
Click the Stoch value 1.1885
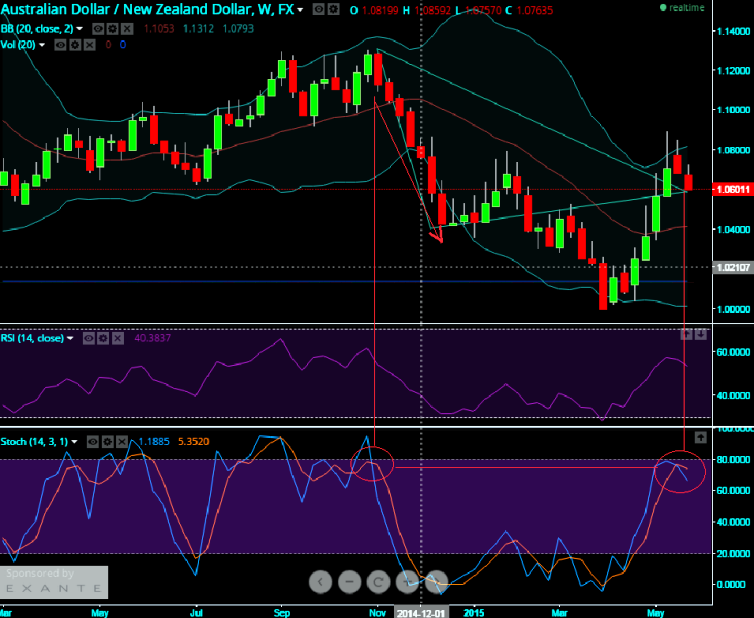pos(154,441)
